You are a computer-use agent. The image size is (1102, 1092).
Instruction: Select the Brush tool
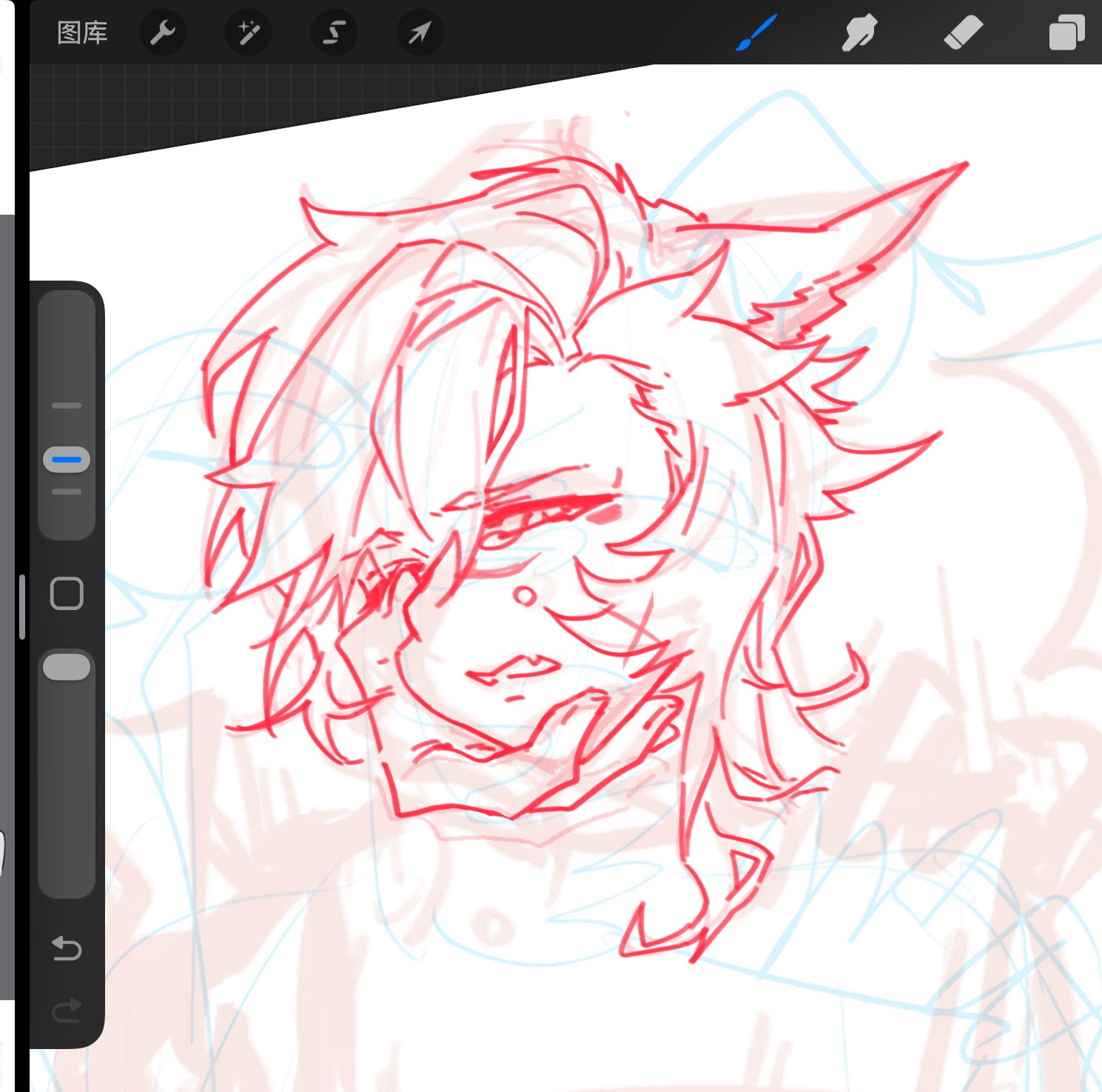point(756,33)
